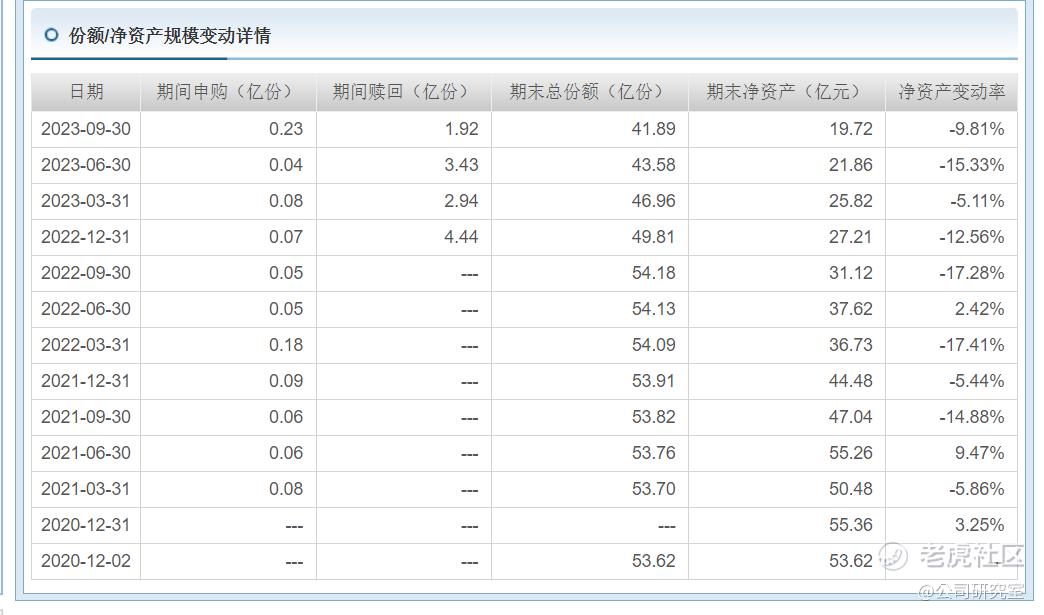Click the @公司研究室 watermark text
Image resolution: width=1044 pixels, height=615 pixels.
coord(971,590)
